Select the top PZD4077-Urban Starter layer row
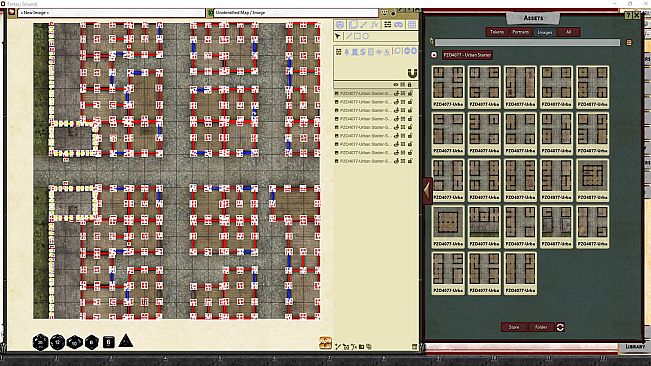This screenshot has height=366, width=651. pyautogui.click(x=375, y=94)
